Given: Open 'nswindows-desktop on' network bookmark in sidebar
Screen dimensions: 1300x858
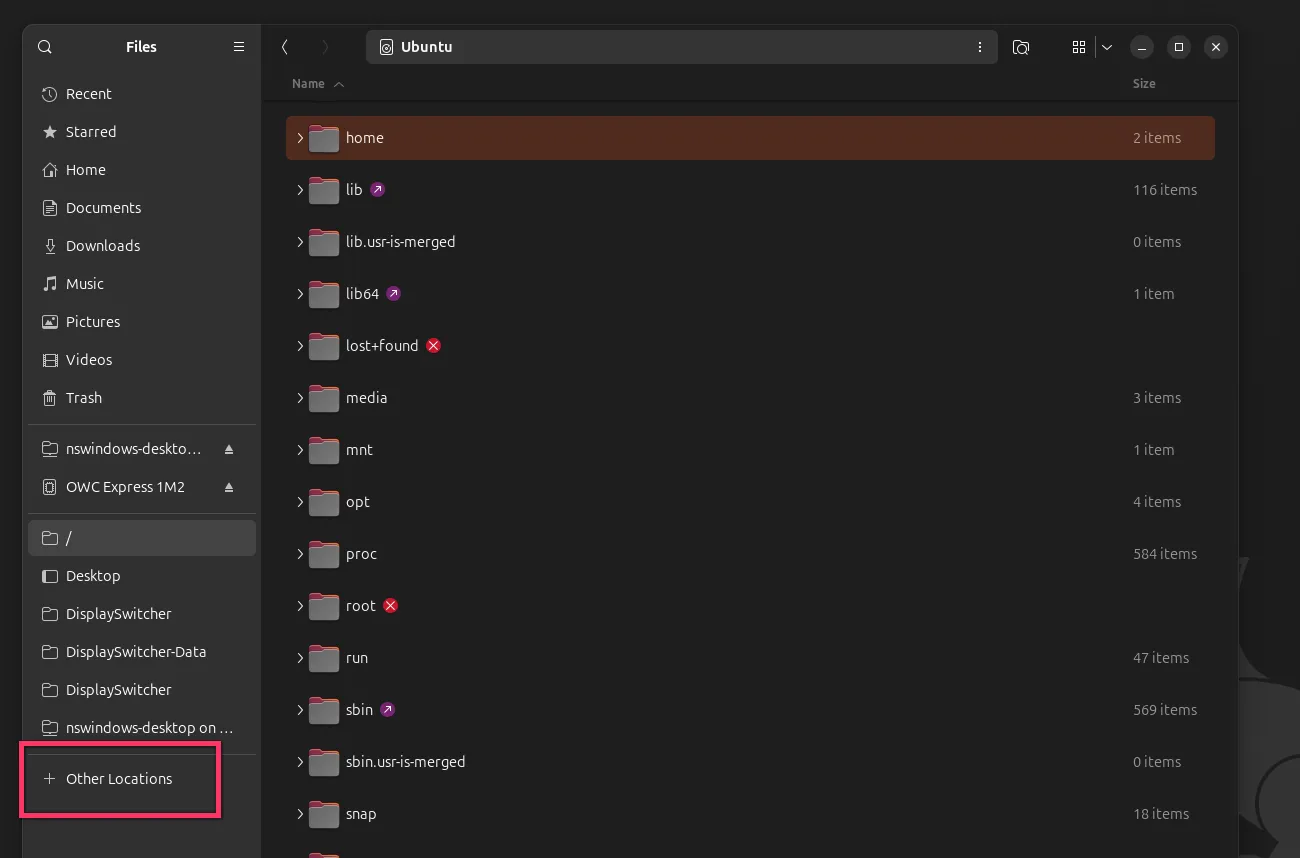Looking at the screenshot, I should 142,728.
